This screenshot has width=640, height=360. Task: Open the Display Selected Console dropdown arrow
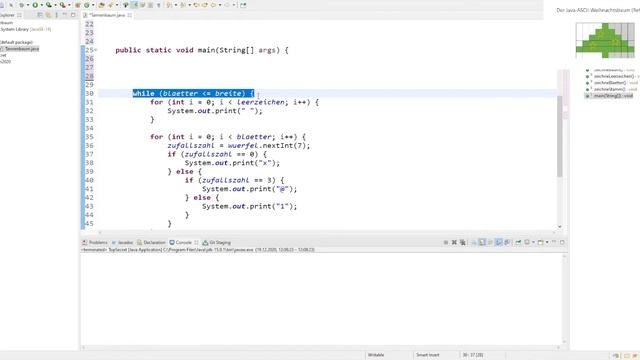point(533,242)
